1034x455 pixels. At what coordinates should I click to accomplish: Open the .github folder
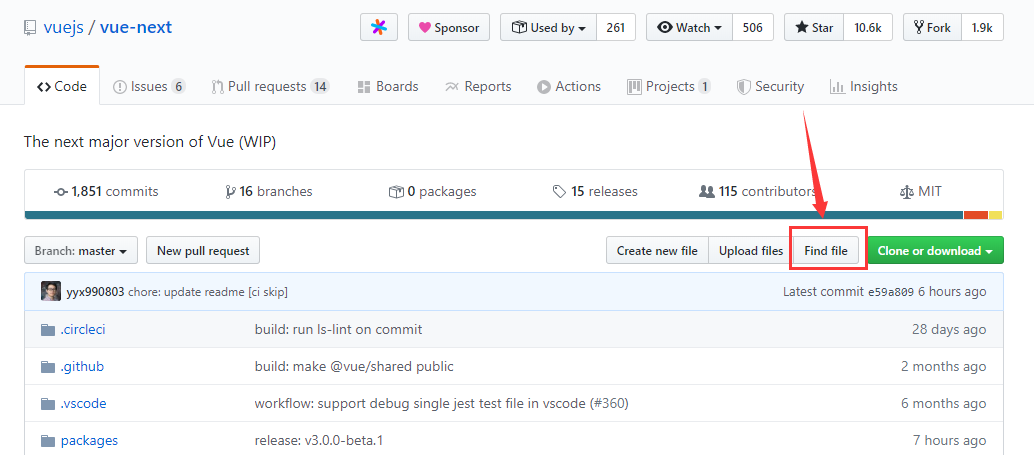pos(82,366)
